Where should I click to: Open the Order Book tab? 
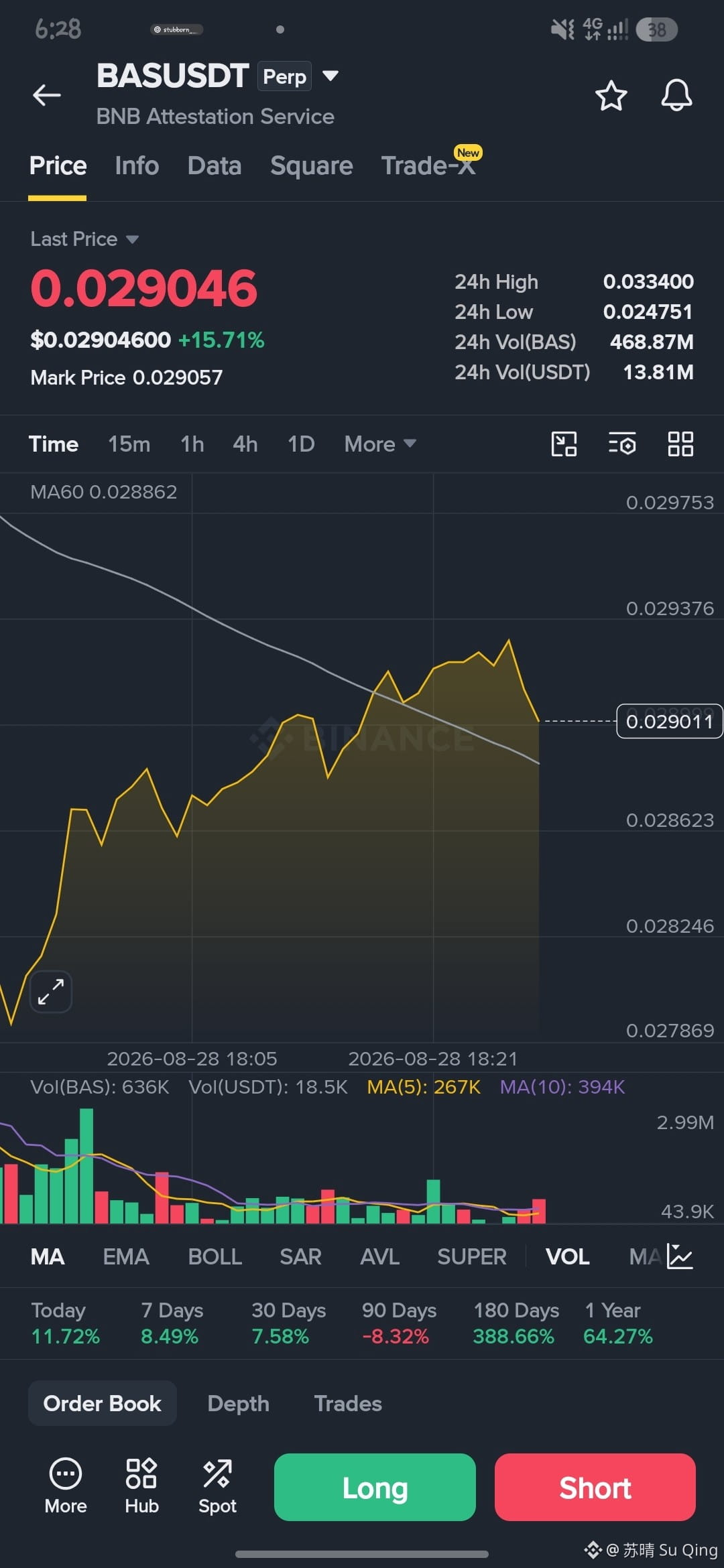click(103, 1403)
